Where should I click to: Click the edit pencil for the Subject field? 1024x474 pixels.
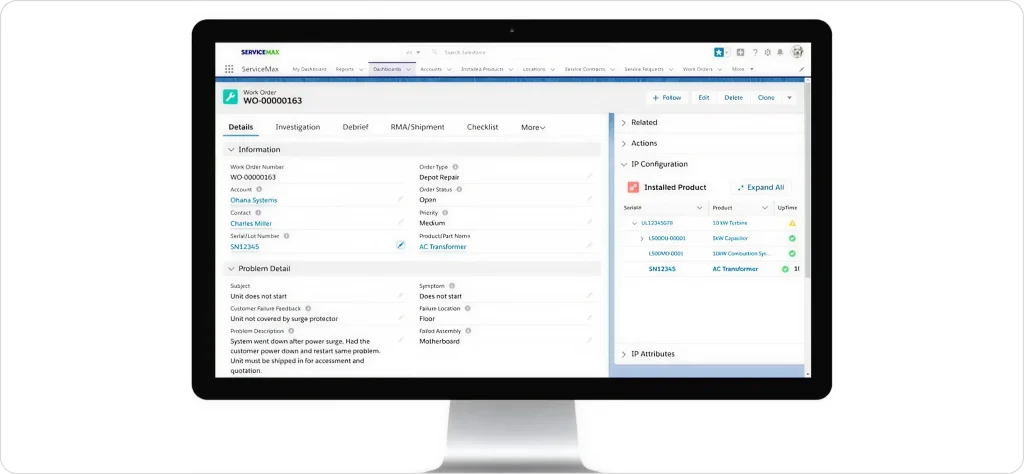(401, 295)
